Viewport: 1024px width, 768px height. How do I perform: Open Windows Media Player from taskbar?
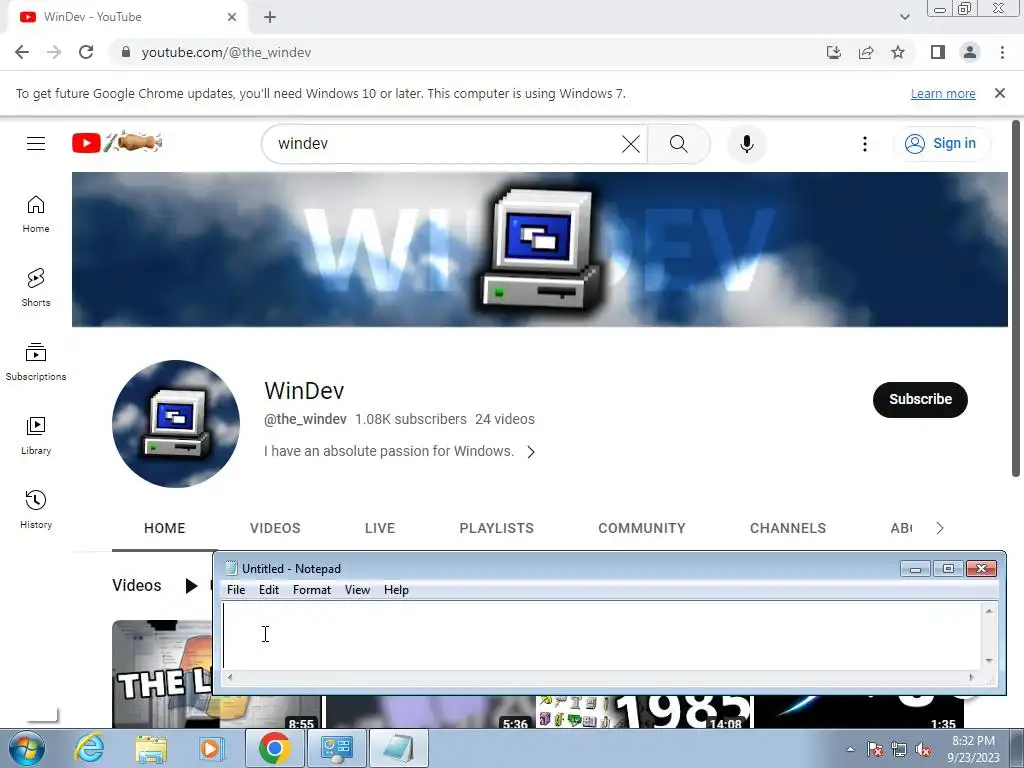click(210, 748)
